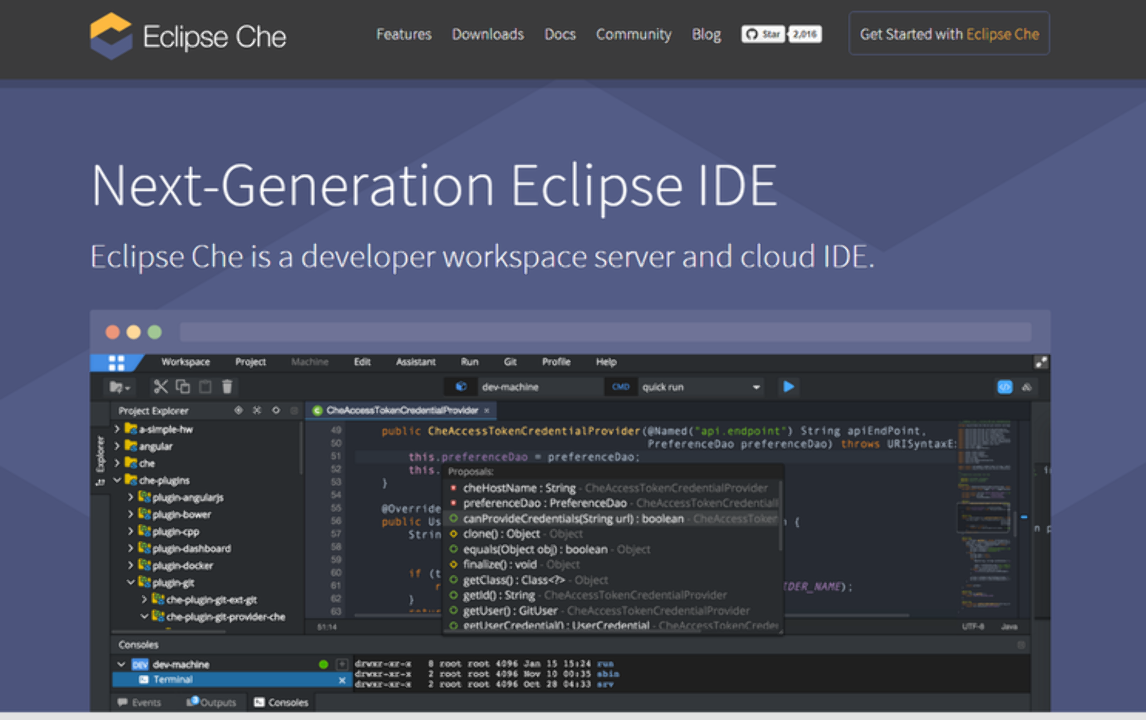The image size is (1146, 720).
Task: Select che-plugin-git-ext-git item
Action: 211,599
